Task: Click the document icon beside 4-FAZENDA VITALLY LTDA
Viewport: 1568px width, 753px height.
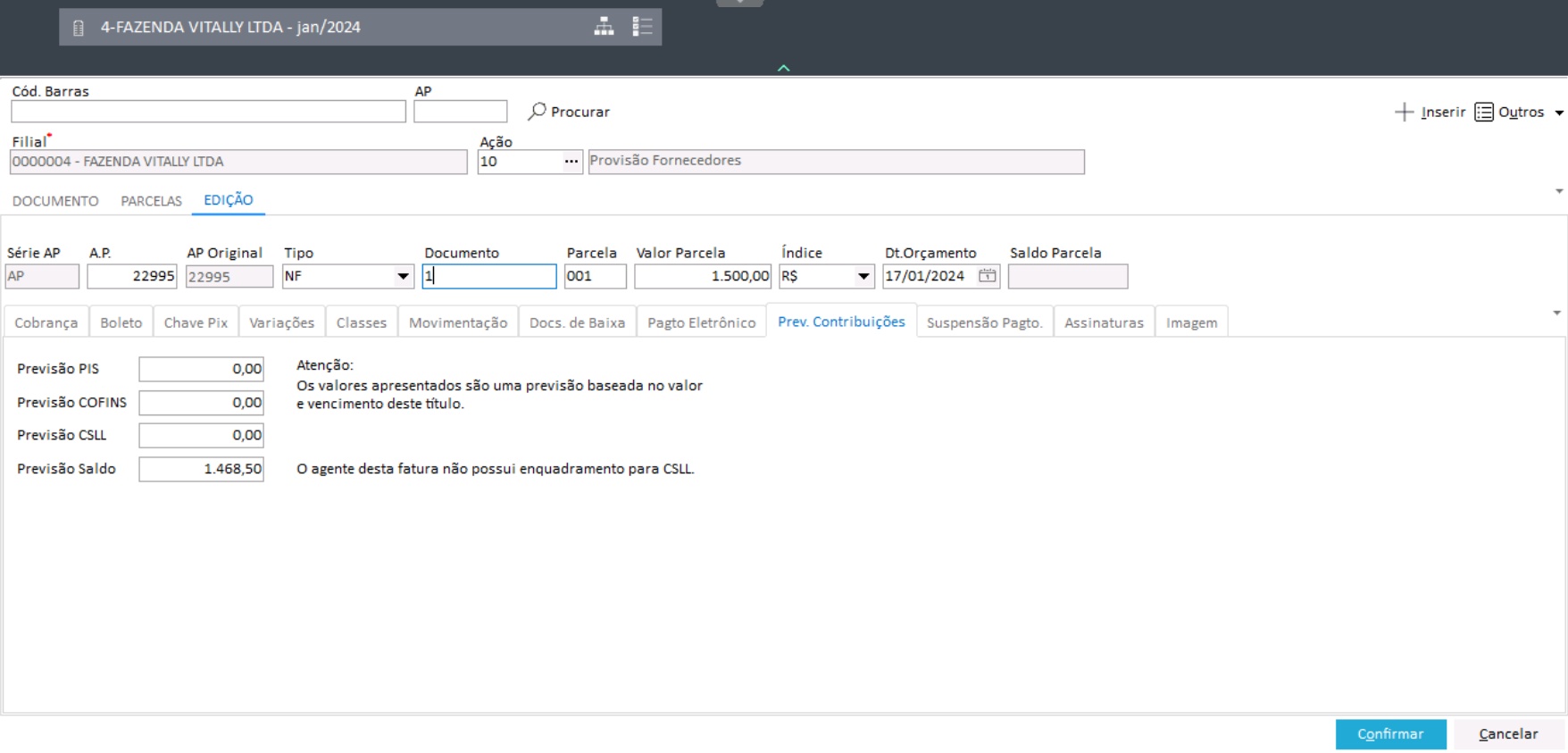Action: 79,28
